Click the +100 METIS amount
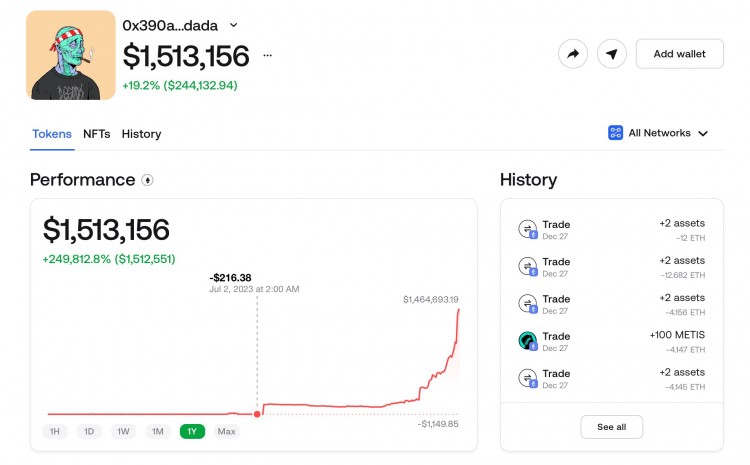This screenshot has width=750, height=465. [677, 335]
